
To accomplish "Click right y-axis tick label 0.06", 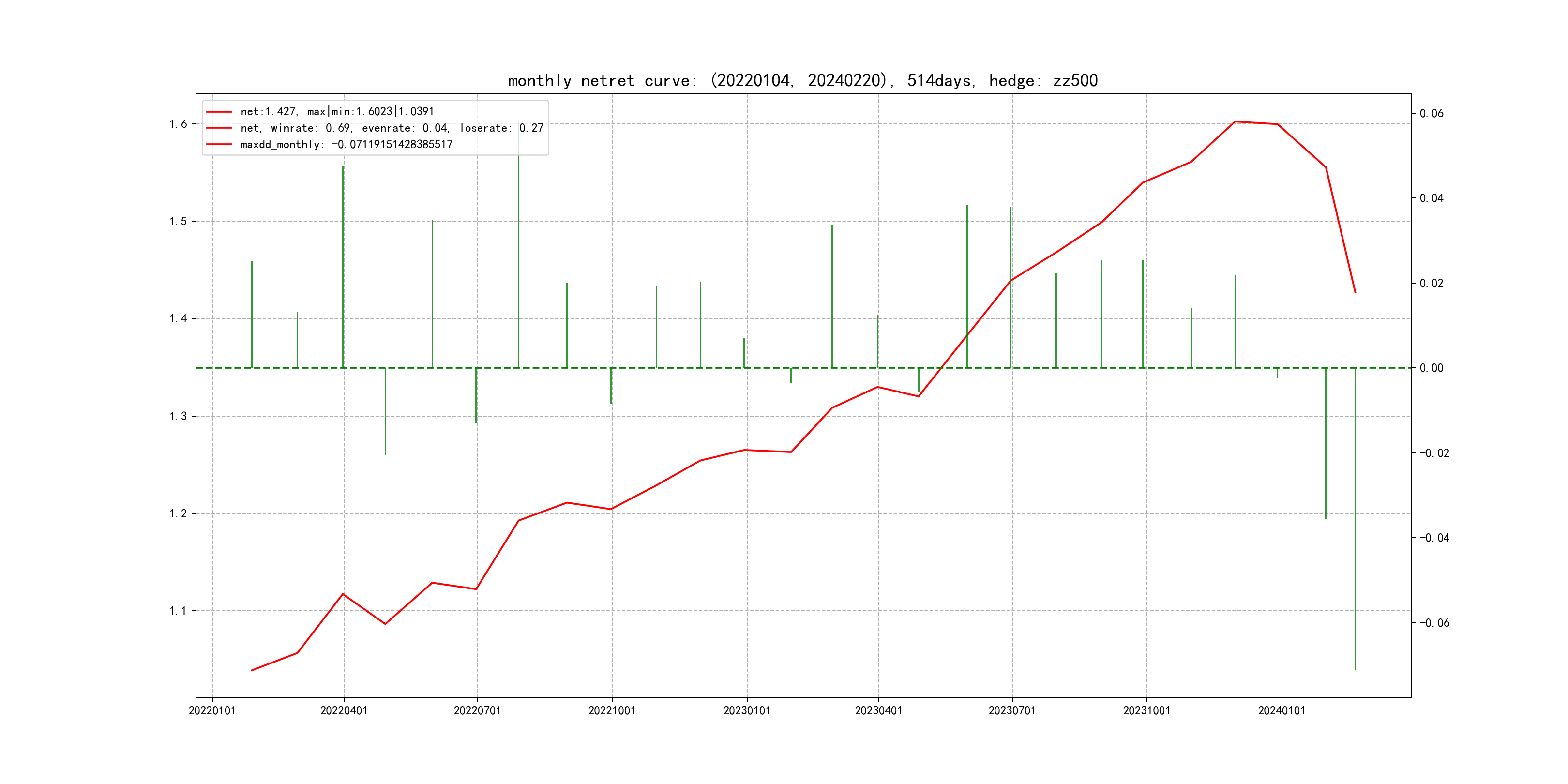I will (1431, 113).
